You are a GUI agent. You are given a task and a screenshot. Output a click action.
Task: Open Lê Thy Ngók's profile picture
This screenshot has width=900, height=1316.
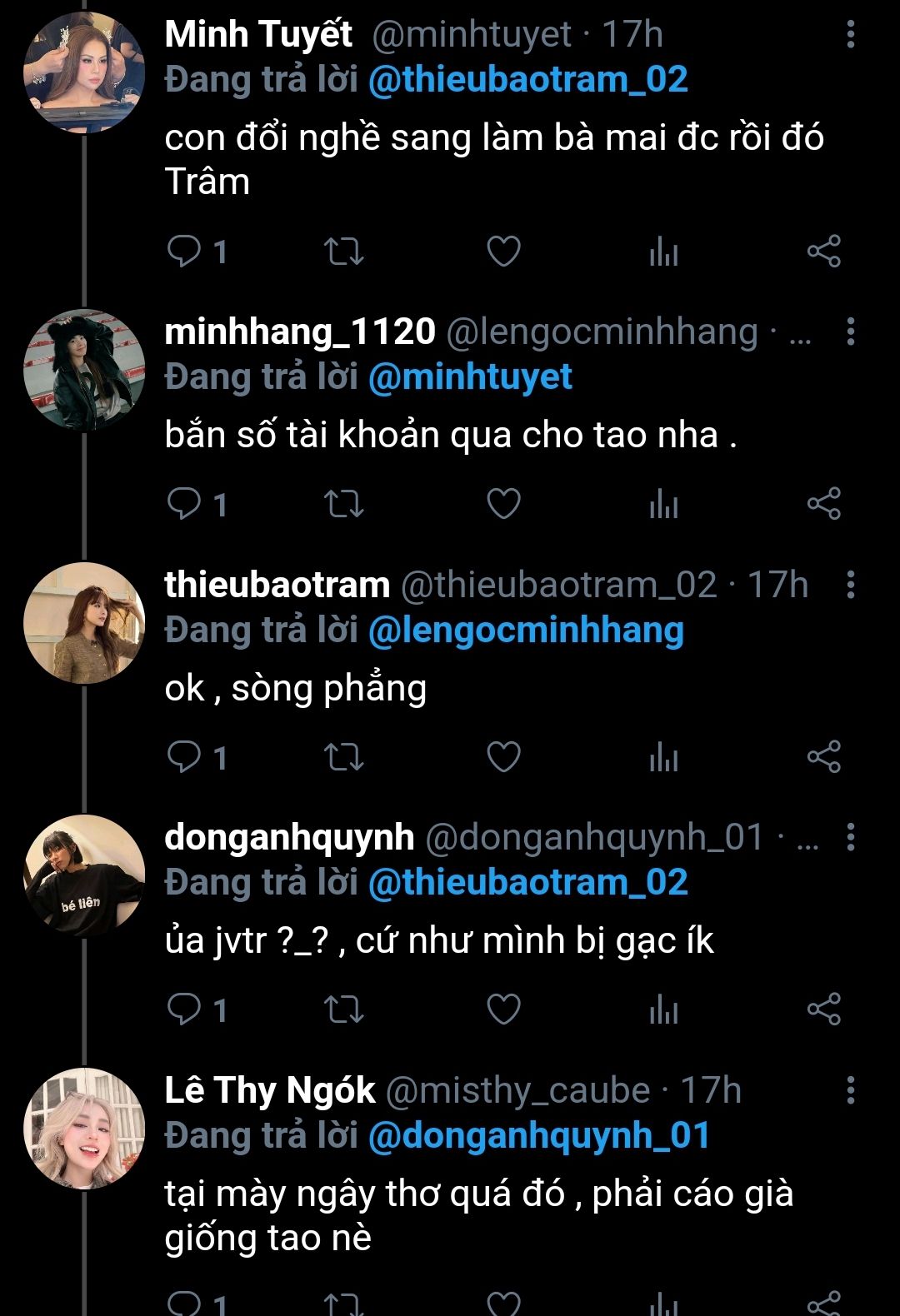click(84, 1128)
